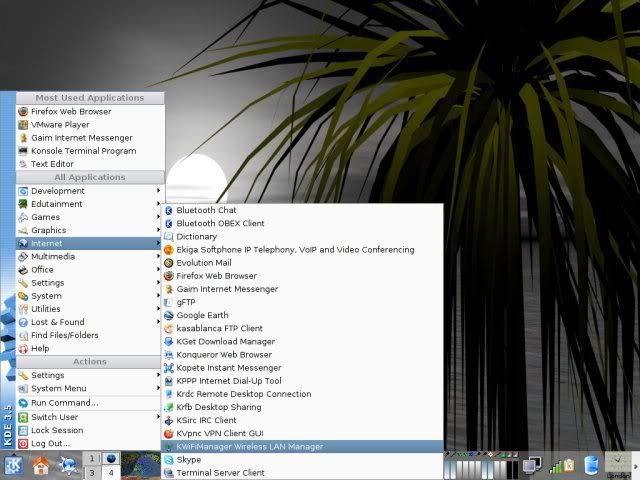Launch KVpnc VPN Client GUI
Image resolution: width=640 pixels, height=480 pixels.
click(x=302, y=433)
